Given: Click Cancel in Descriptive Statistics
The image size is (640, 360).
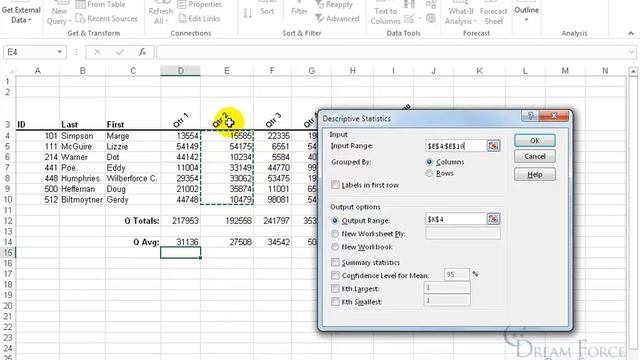Looking at the screenshot, I should tap(535, 156).
